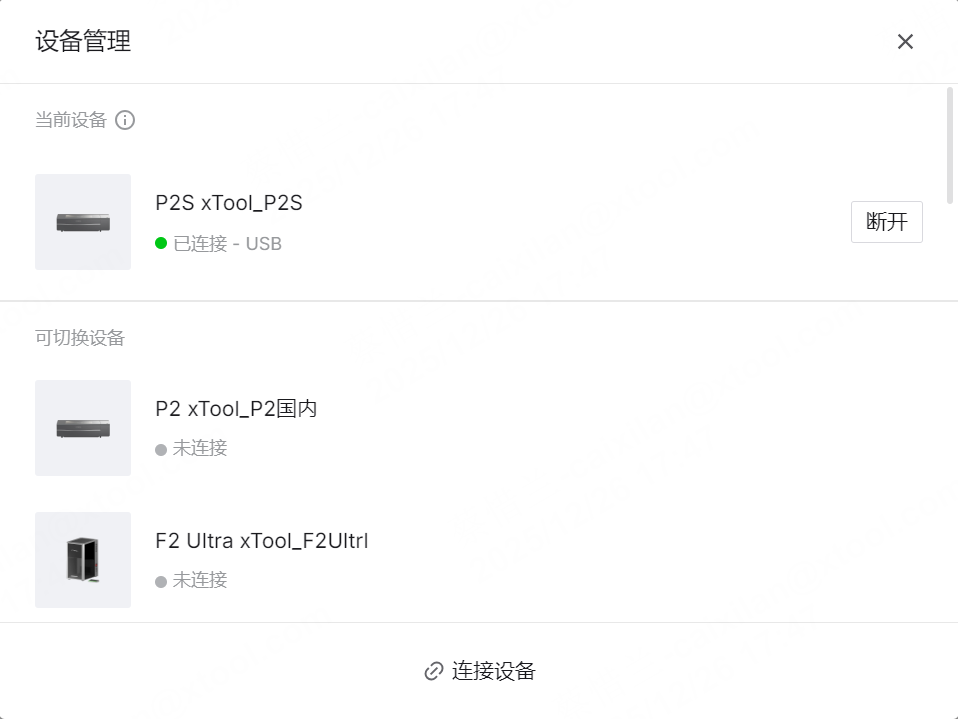Open the 连接设备 link

click(493, 671)
